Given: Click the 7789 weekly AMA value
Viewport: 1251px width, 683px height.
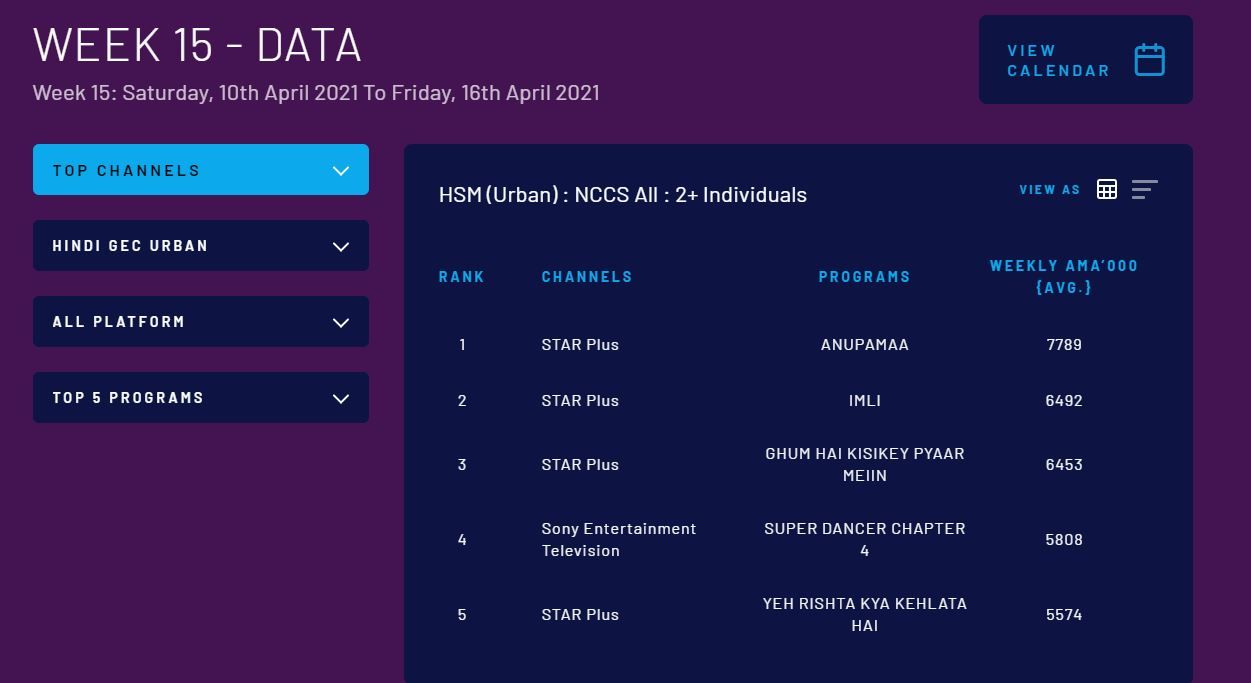Looking at the screenshot, I should [x=1064, y=345].
